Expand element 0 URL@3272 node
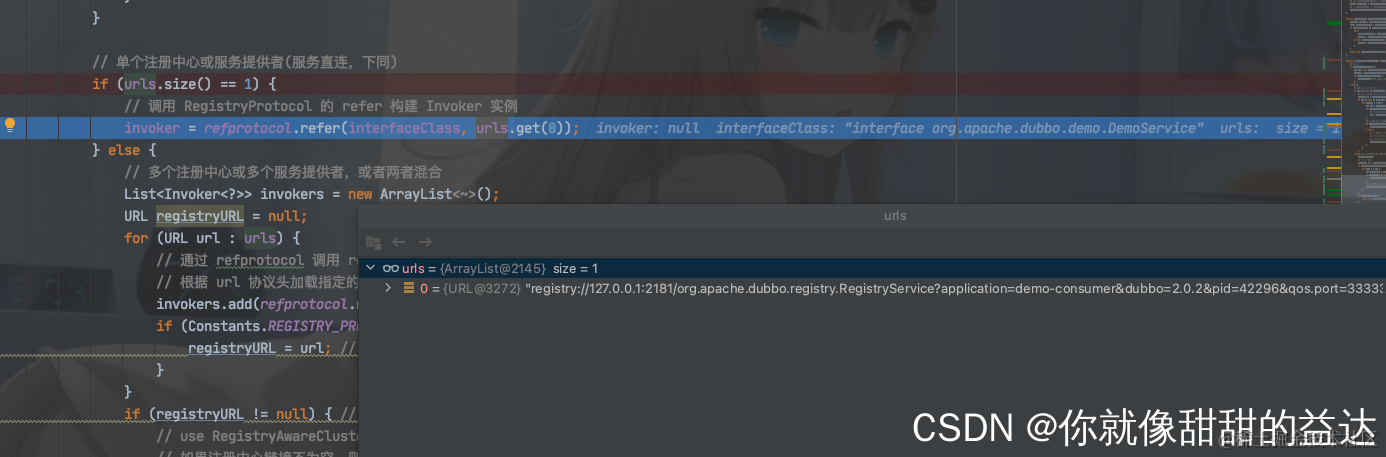The height and width of the screenshot is (457, 1386). (x=389, y=288)
